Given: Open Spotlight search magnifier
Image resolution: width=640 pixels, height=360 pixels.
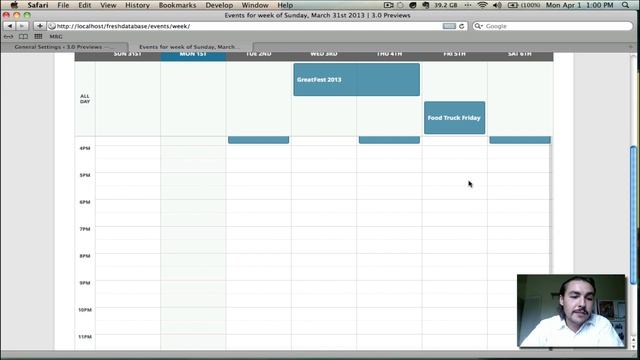Looking at the screenshot, I should [x=625, y=5].
